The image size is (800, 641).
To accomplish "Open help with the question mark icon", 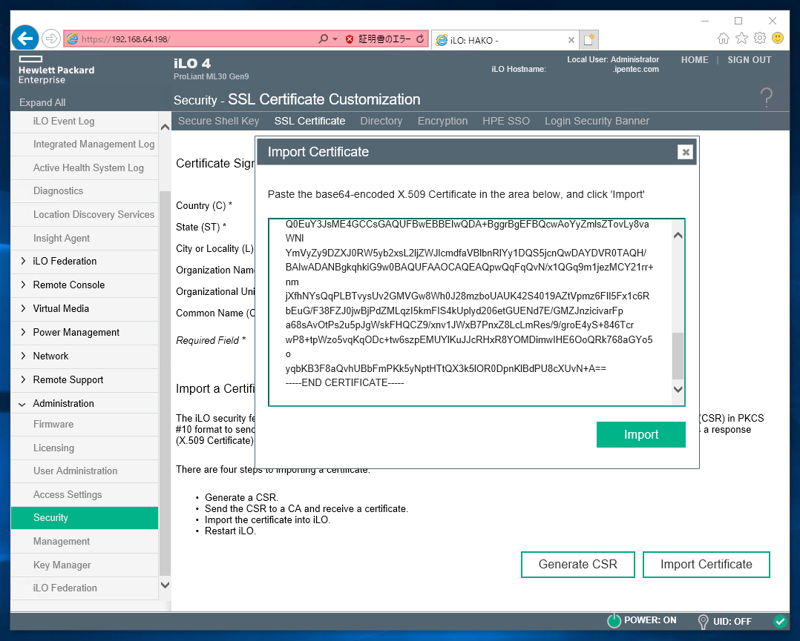I will [766, 97].
